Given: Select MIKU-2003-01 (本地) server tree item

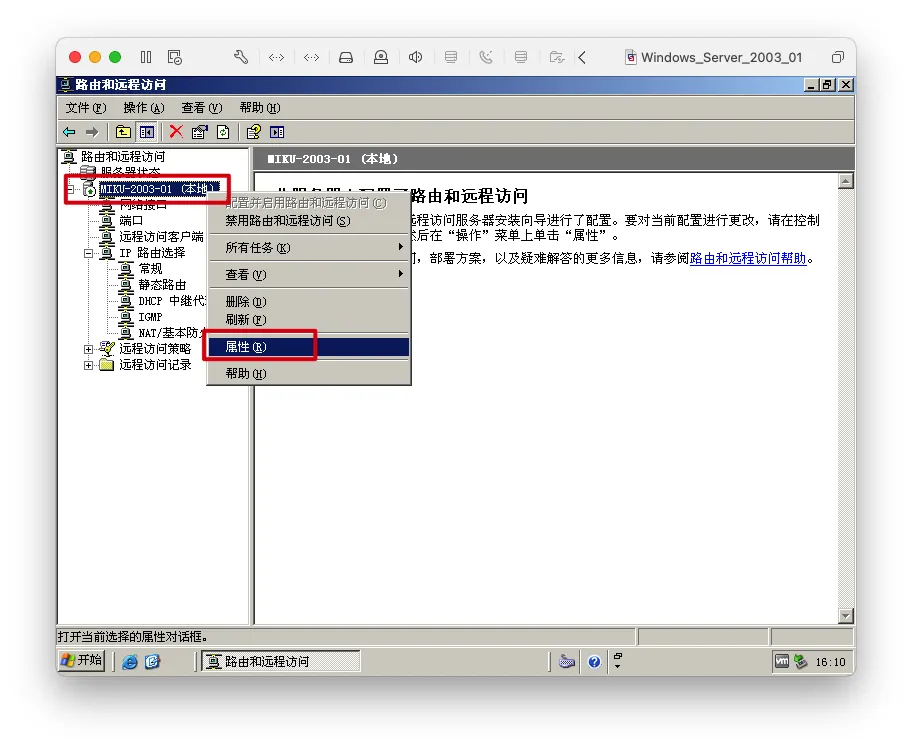Looking at the screenshot, I should (x=158, y=189).
